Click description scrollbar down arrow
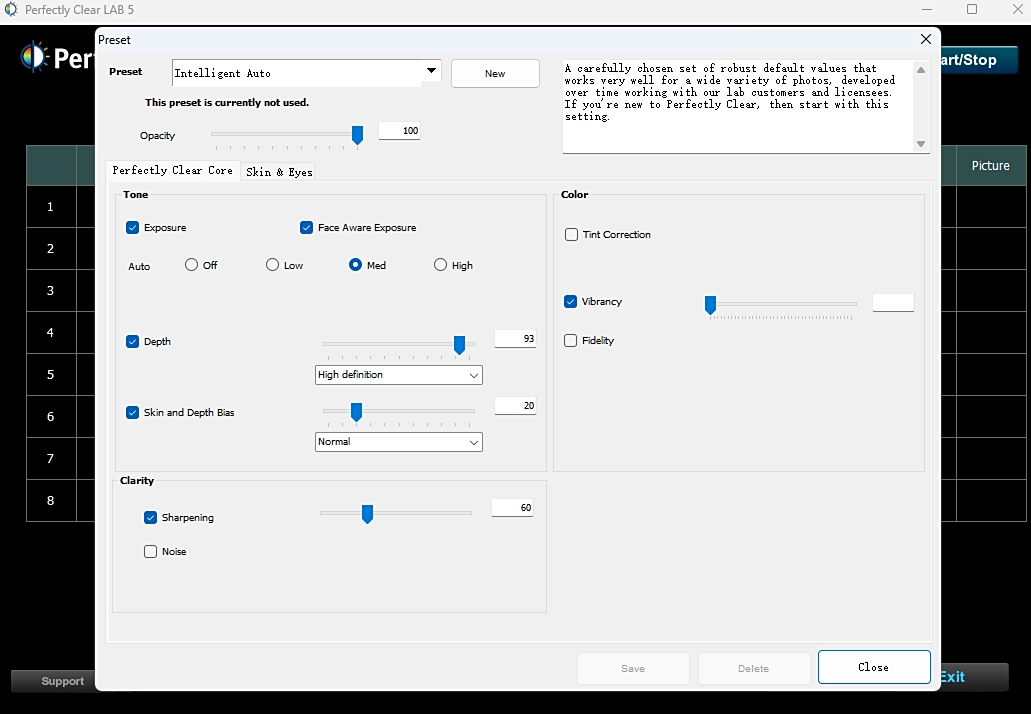The height and width of the screenshot is (714, 1031). click(x=921, y=144)
